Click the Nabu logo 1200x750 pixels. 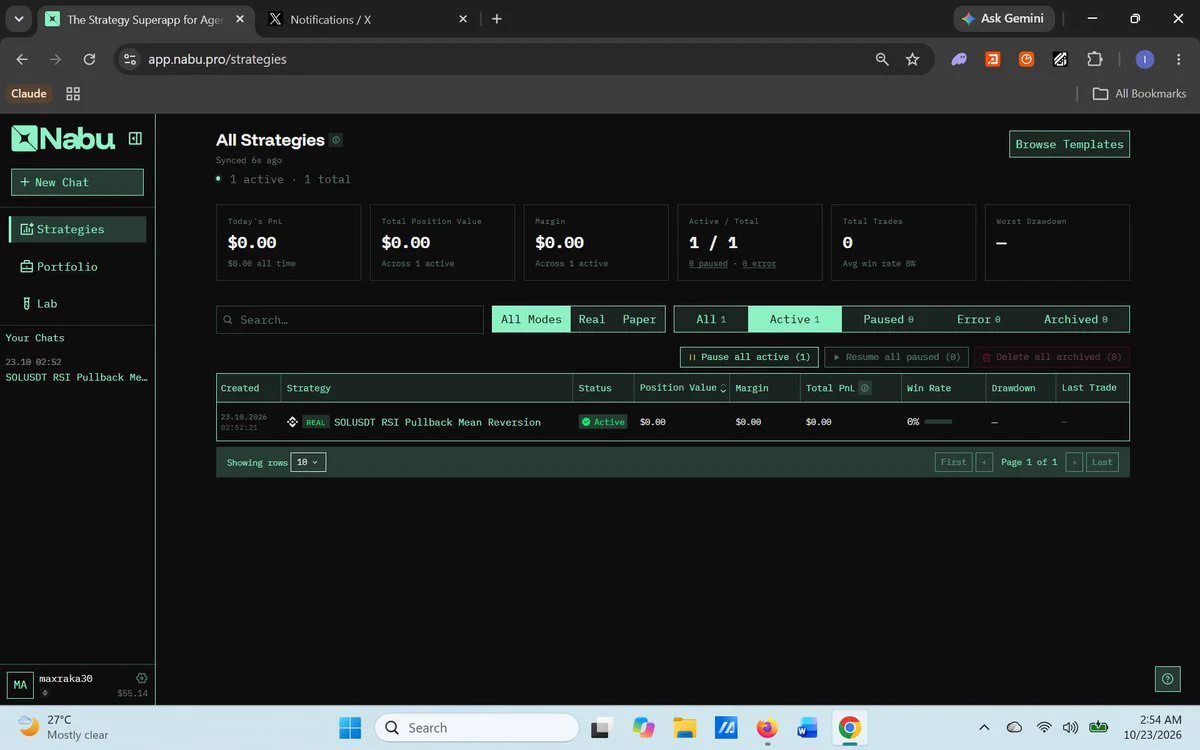pyautogui.click(x=63, y=139)
